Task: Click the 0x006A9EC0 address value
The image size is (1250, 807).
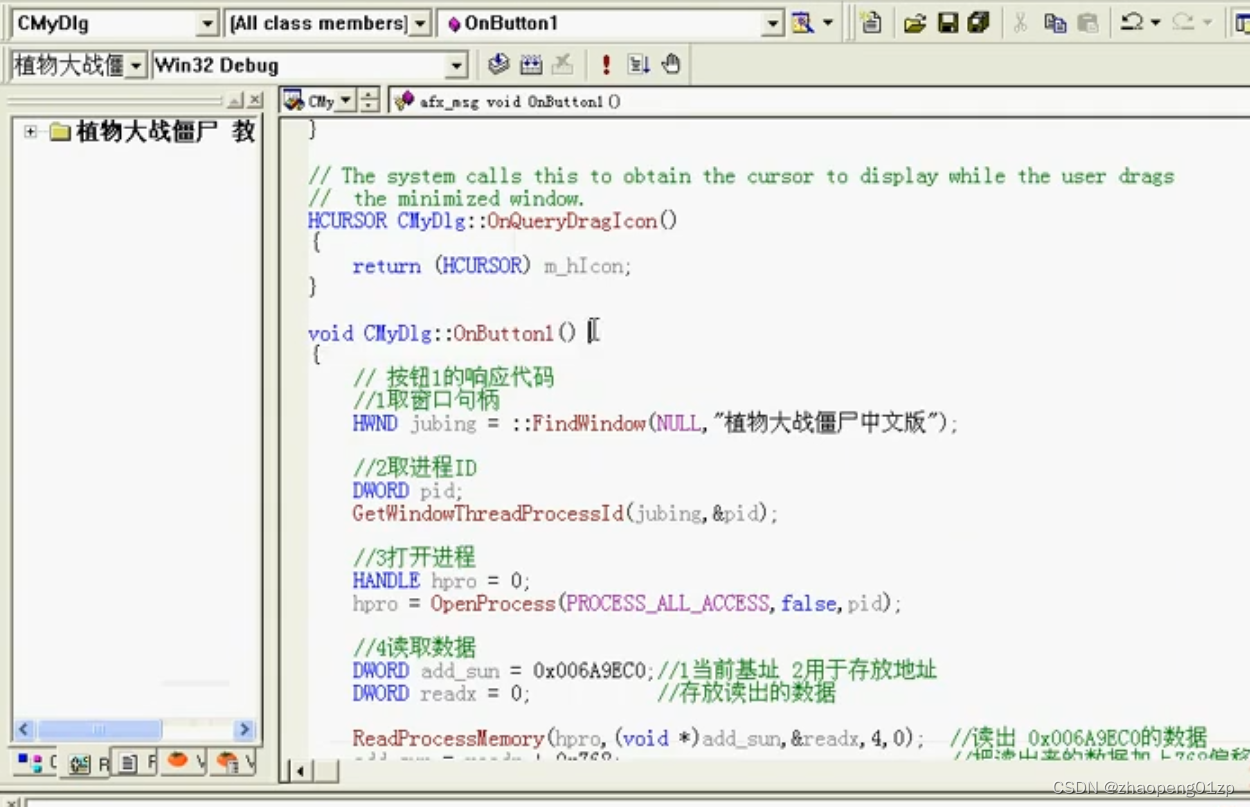Action: coord(592,670)
